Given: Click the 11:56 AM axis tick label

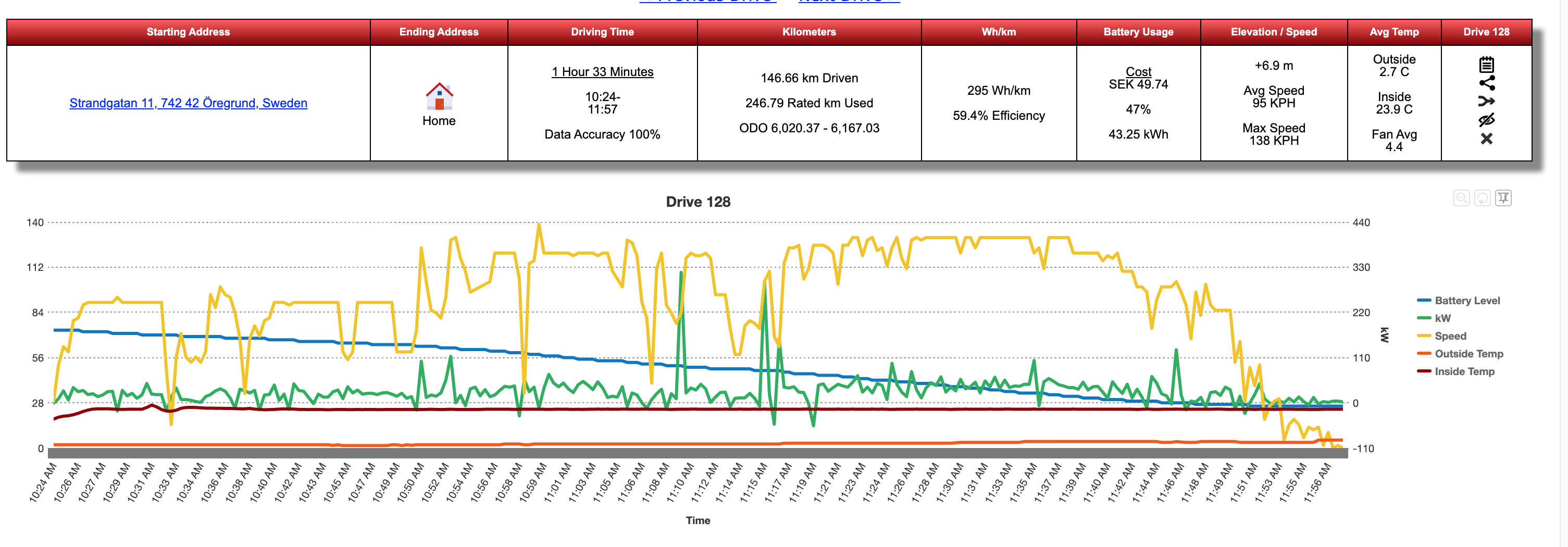Looking at the screenshot, I should pyautogui.click(x=1316, y=482).
